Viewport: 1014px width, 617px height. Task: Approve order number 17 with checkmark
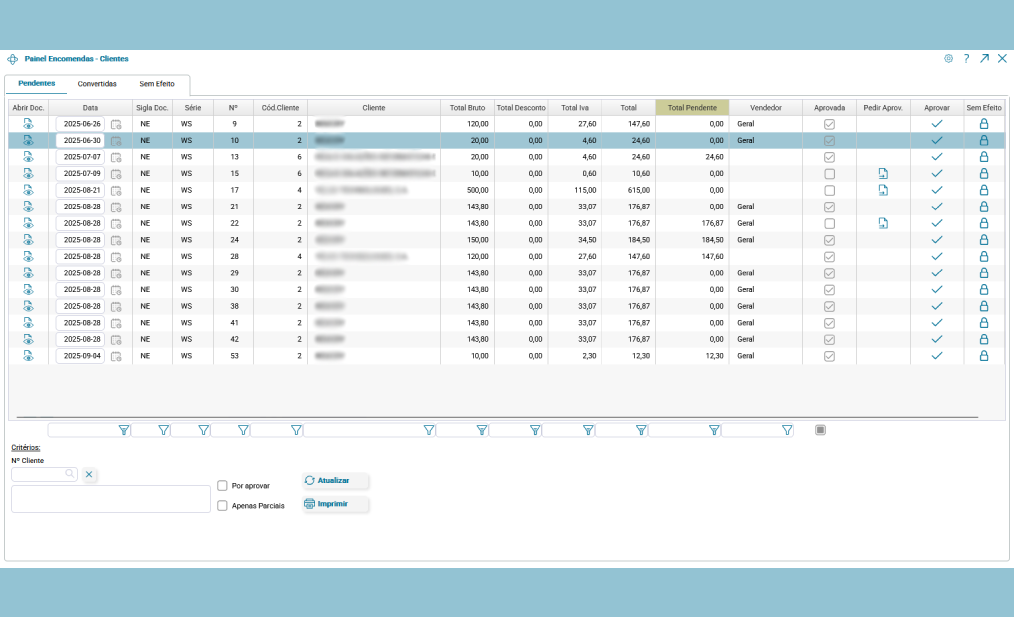coord(937,190)
